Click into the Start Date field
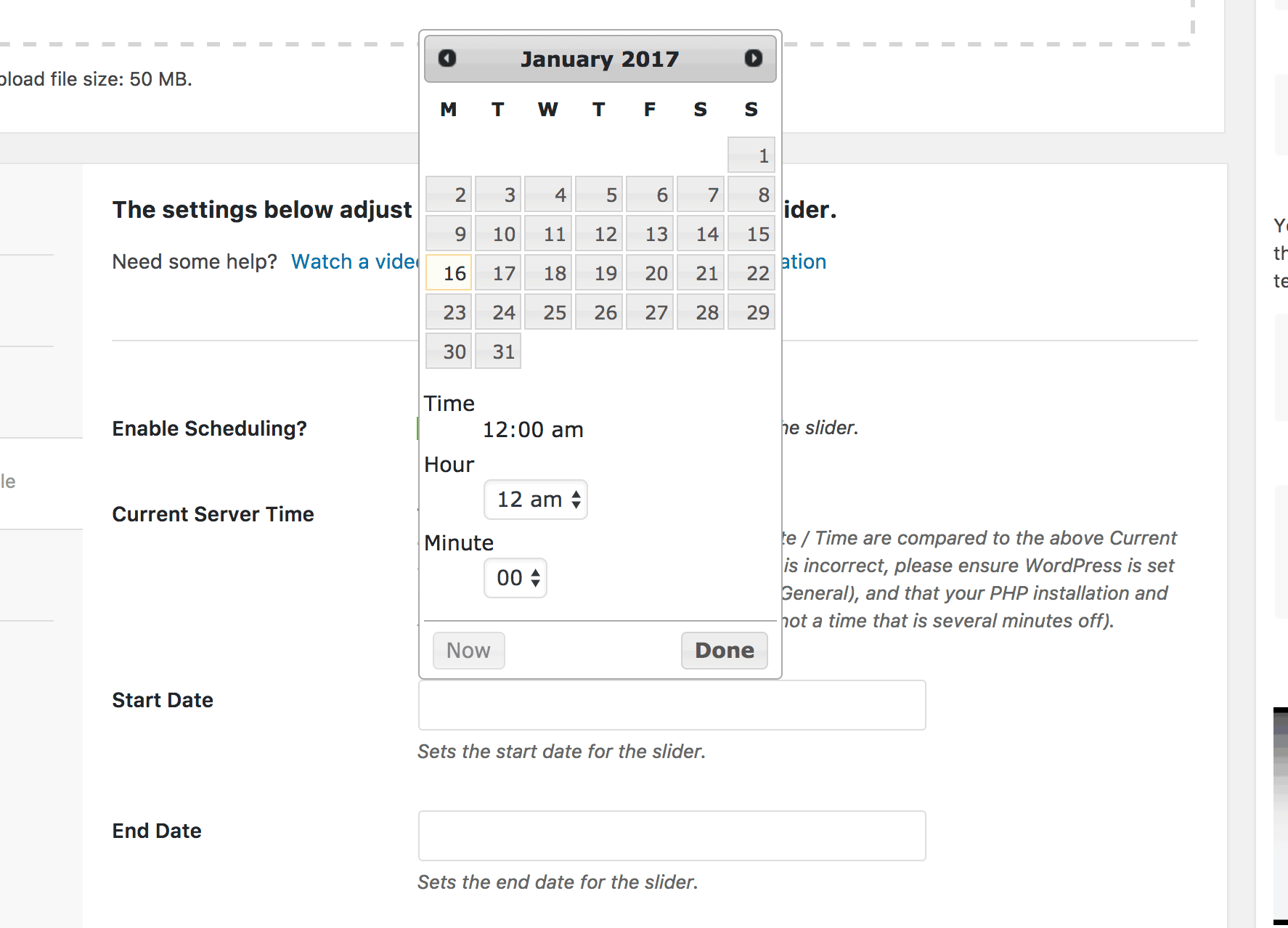1288x928 pixels. (672, 705)
